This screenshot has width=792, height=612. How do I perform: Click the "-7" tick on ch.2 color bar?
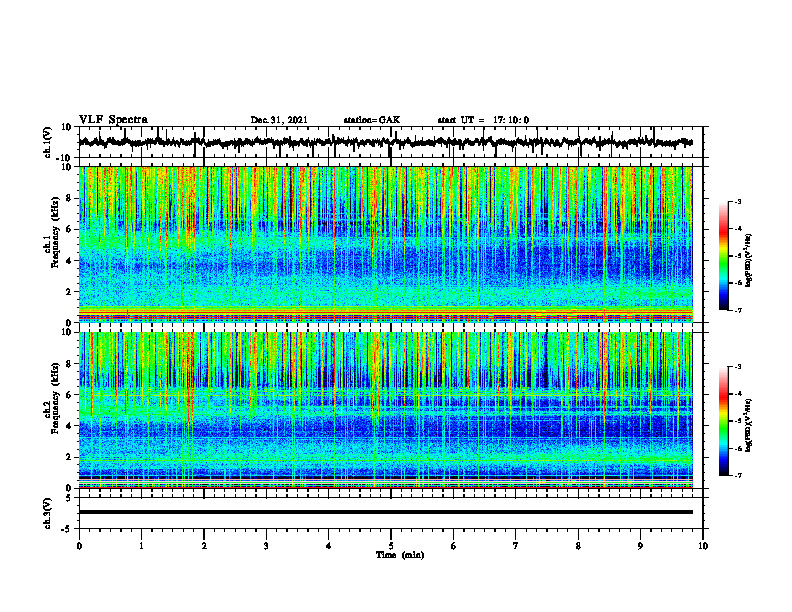[x=738, y=476]
